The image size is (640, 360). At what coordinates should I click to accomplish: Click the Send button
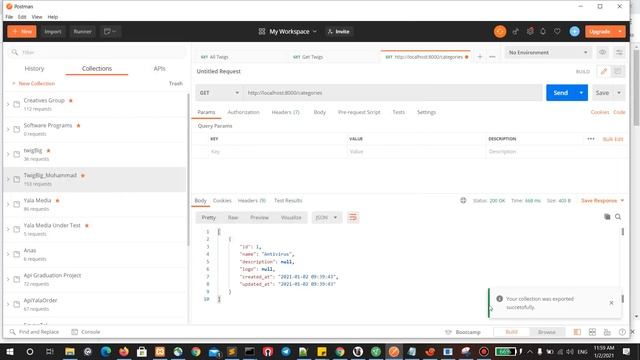point(560,93)
